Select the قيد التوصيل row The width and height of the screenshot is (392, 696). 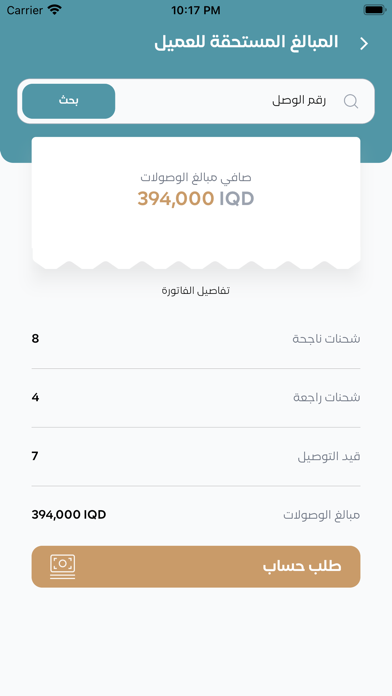196,456
